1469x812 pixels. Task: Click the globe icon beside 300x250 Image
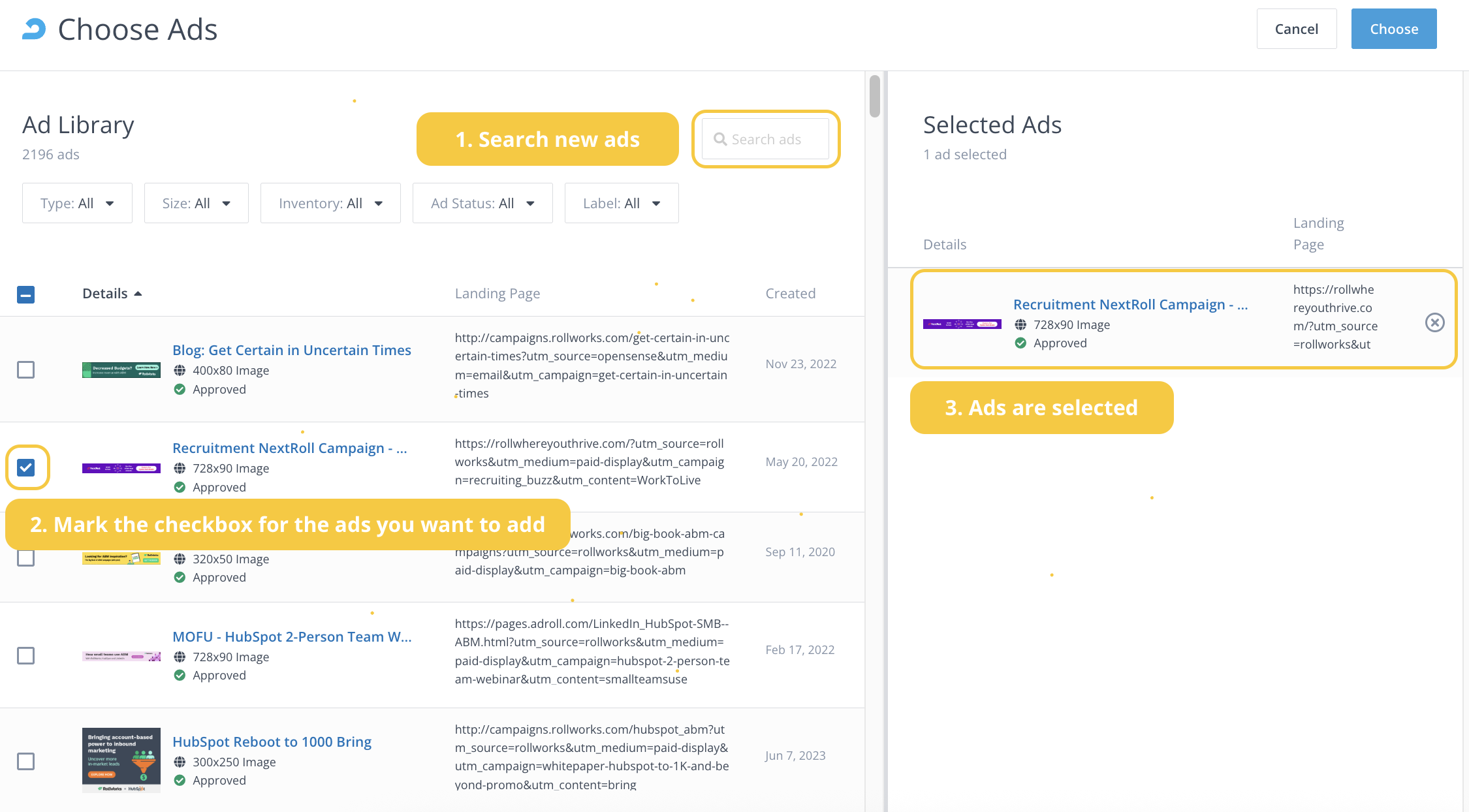tap(180, 762)
